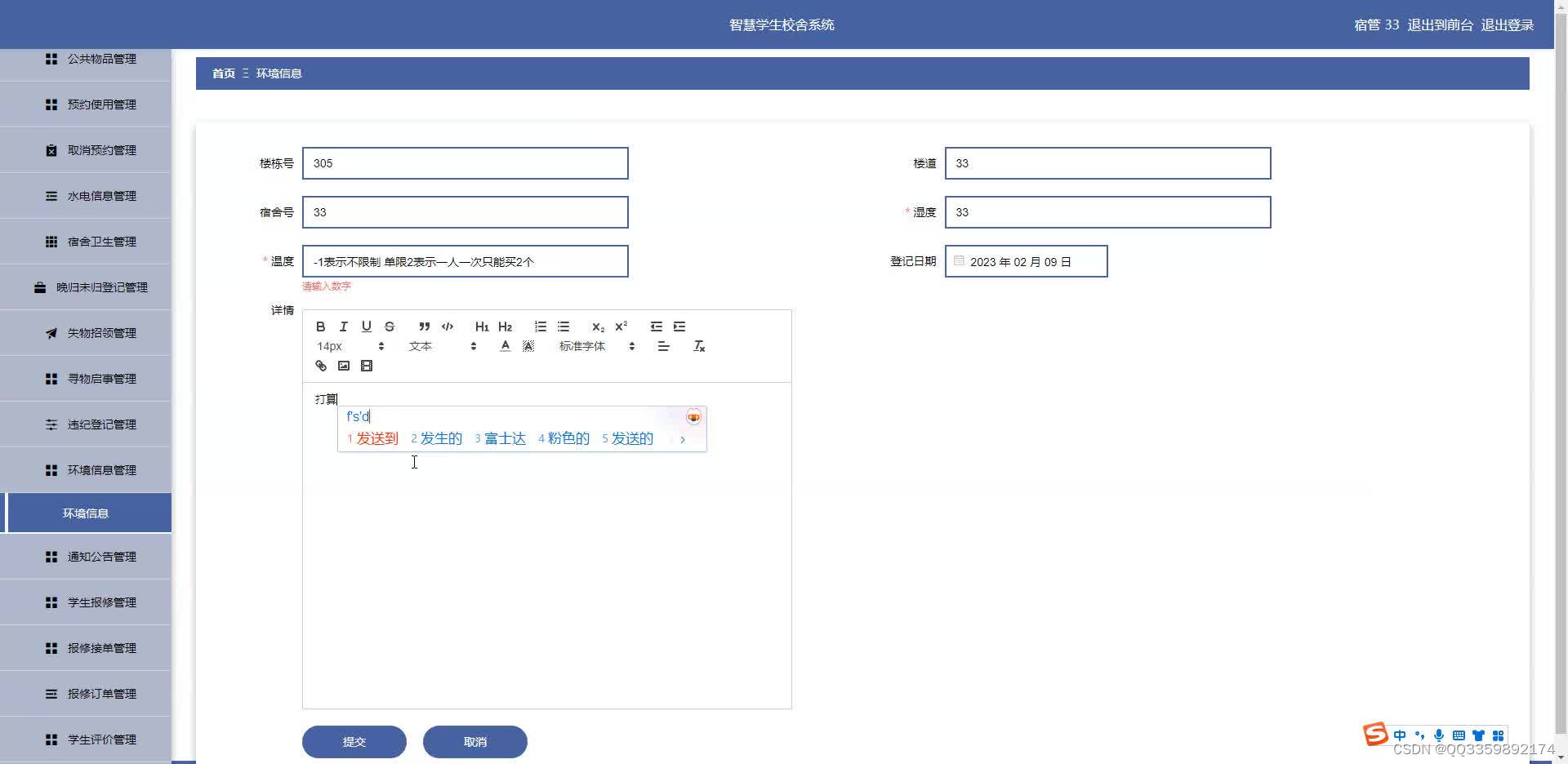Apply superscript formatting
The image size is (1568, 764).
click(x=621, y=326)
